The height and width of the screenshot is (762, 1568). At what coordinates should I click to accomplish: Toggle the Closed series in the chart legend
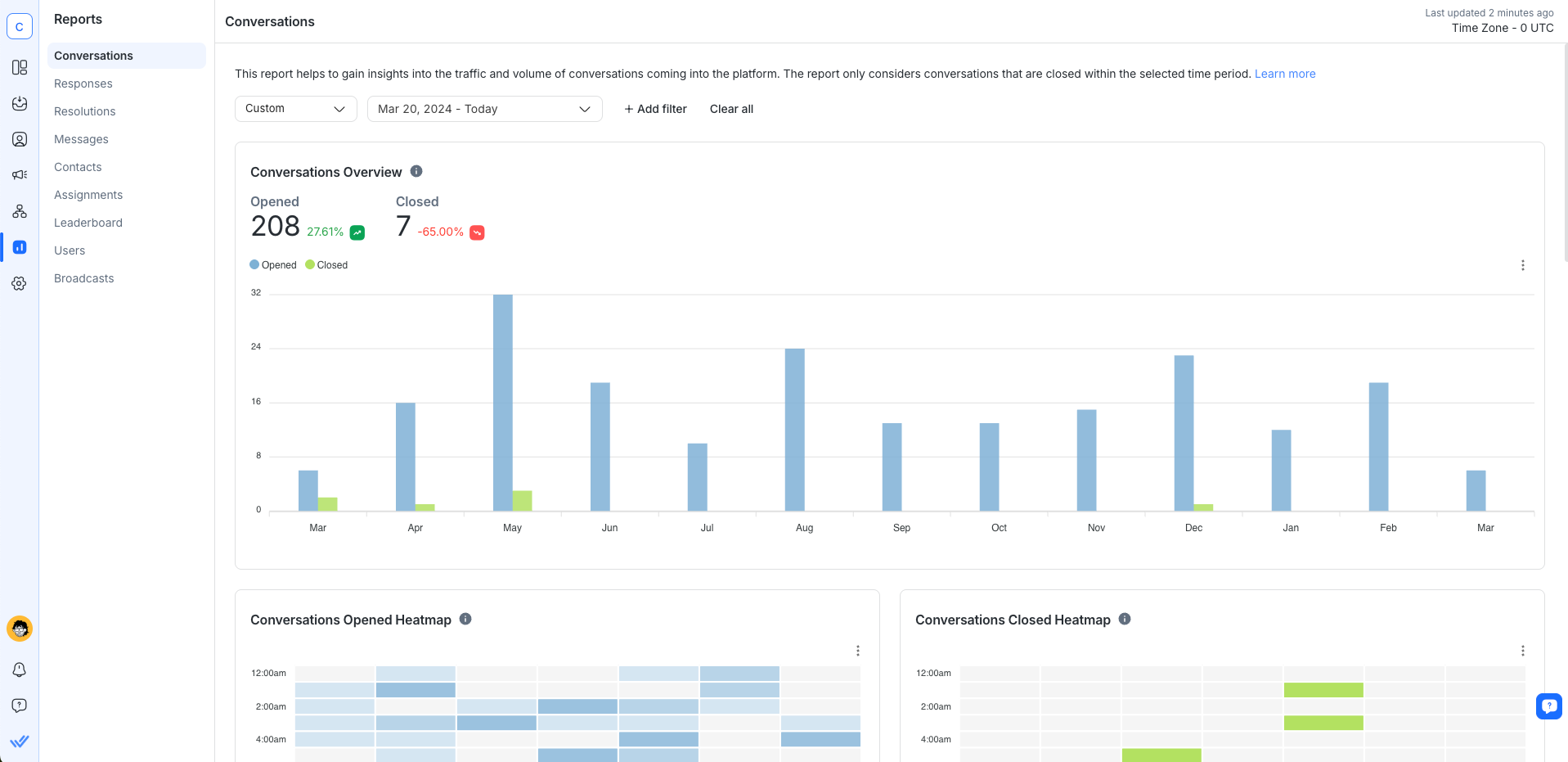pyautogui.click(x=326, y=264)
